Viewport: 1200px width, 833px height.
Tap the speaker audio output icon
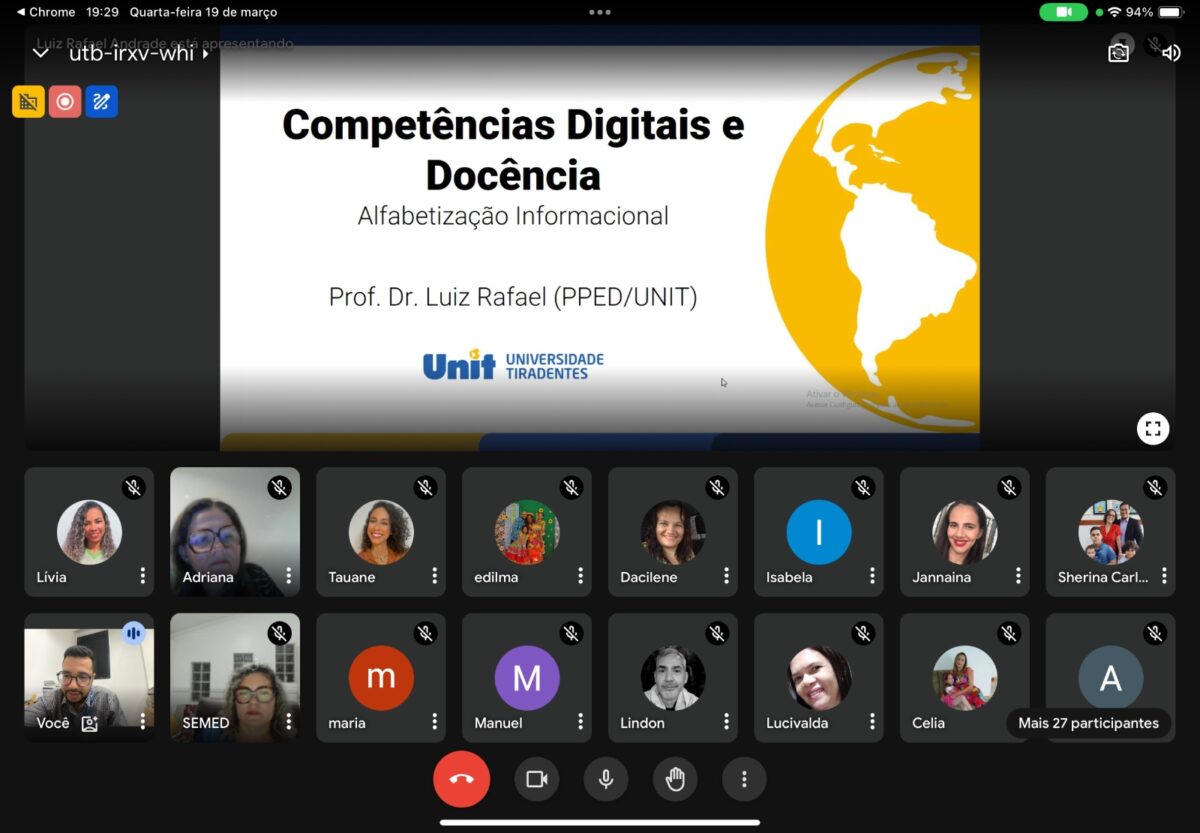(x=1171, y=52)
